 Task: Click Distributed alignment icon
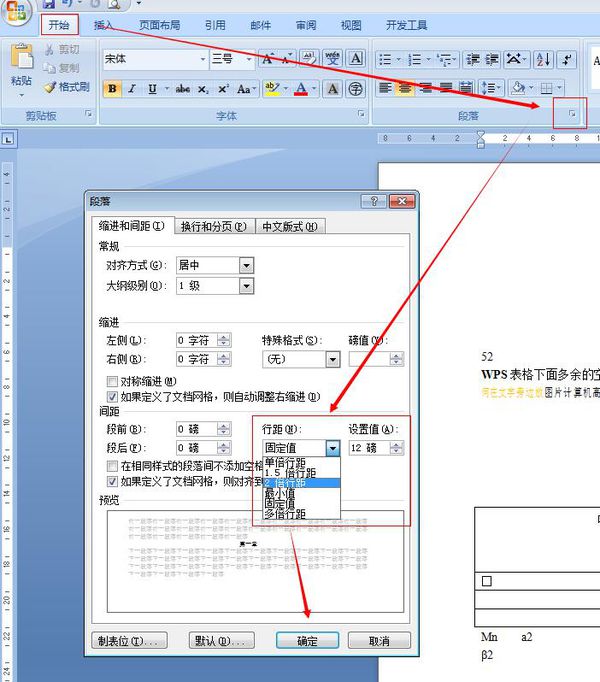coord(466,88)
